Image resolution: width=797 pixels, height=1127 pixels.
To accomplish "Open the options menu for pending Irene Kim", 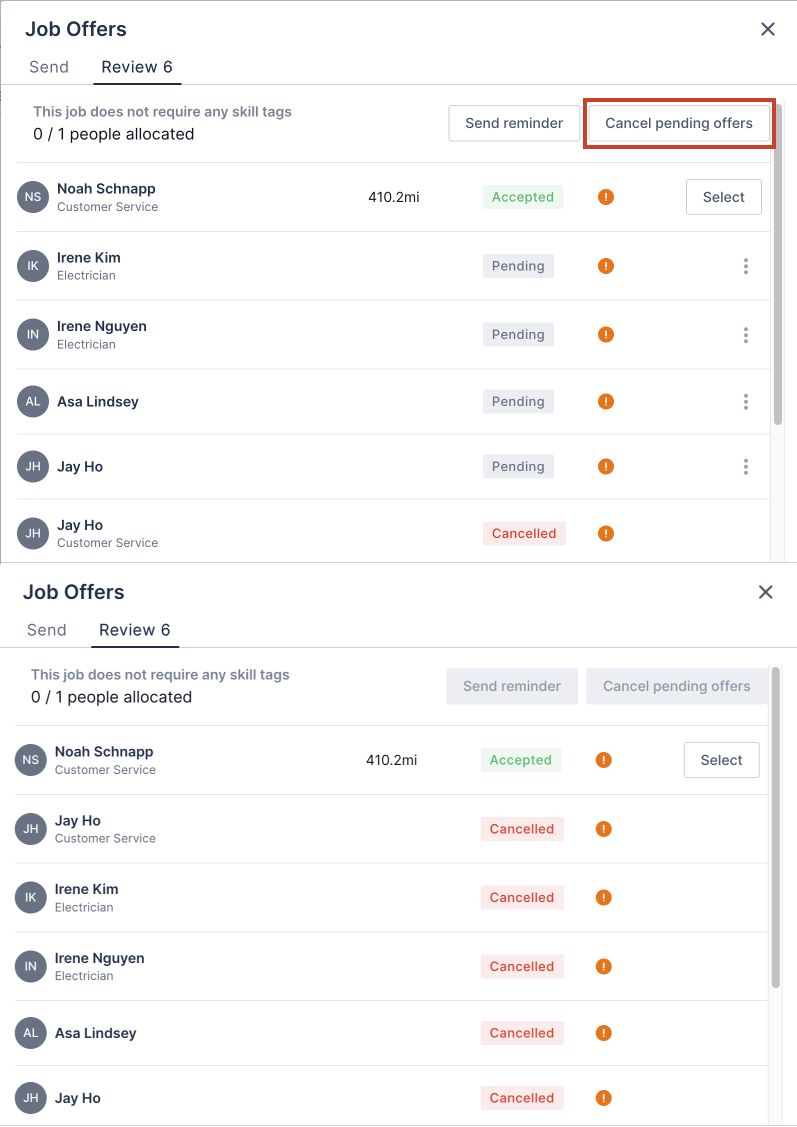I will coord(746,266).
